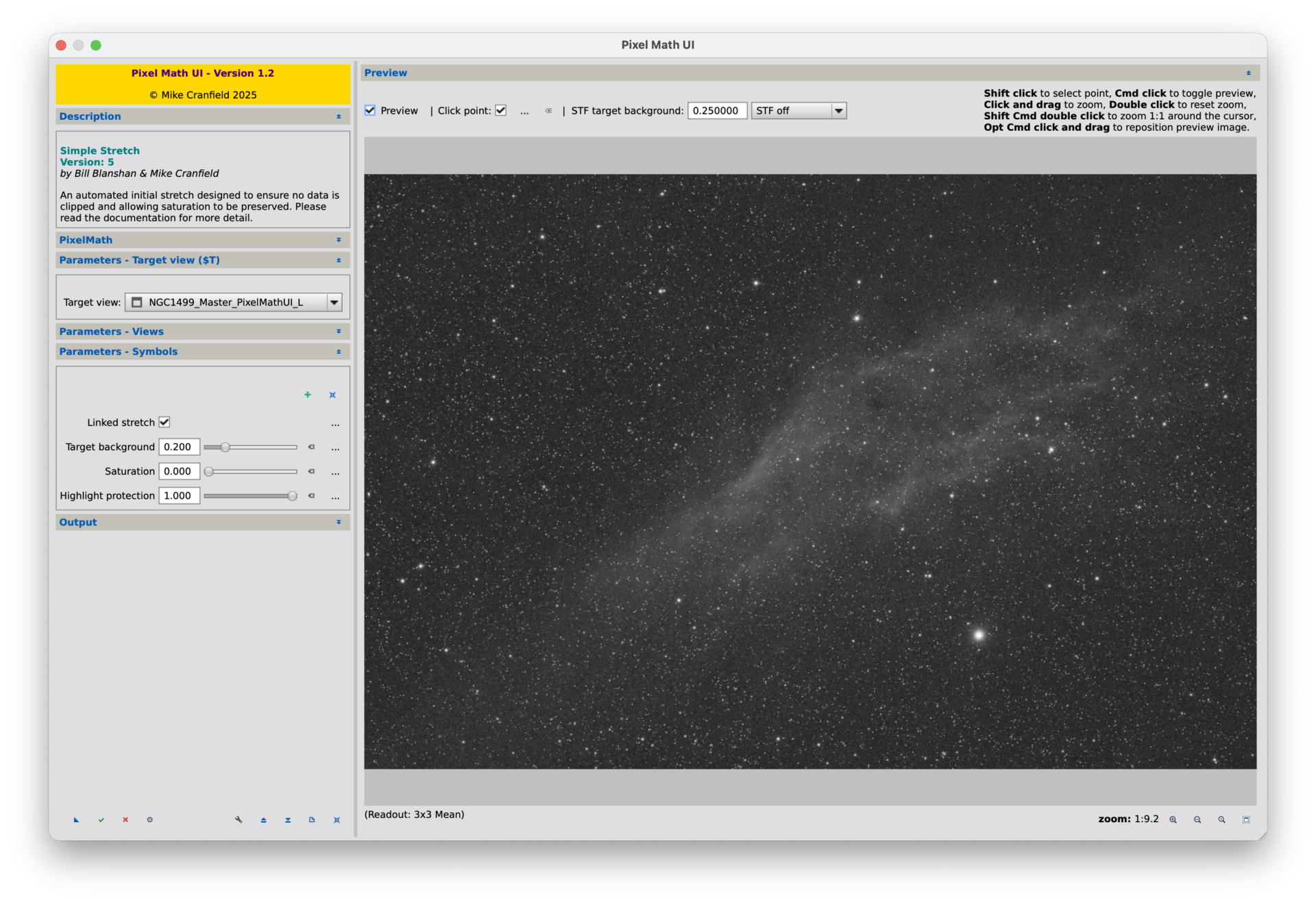1316x905 pixels.
Task: Click the green plus add symbol icon
Action: point(308,395)
